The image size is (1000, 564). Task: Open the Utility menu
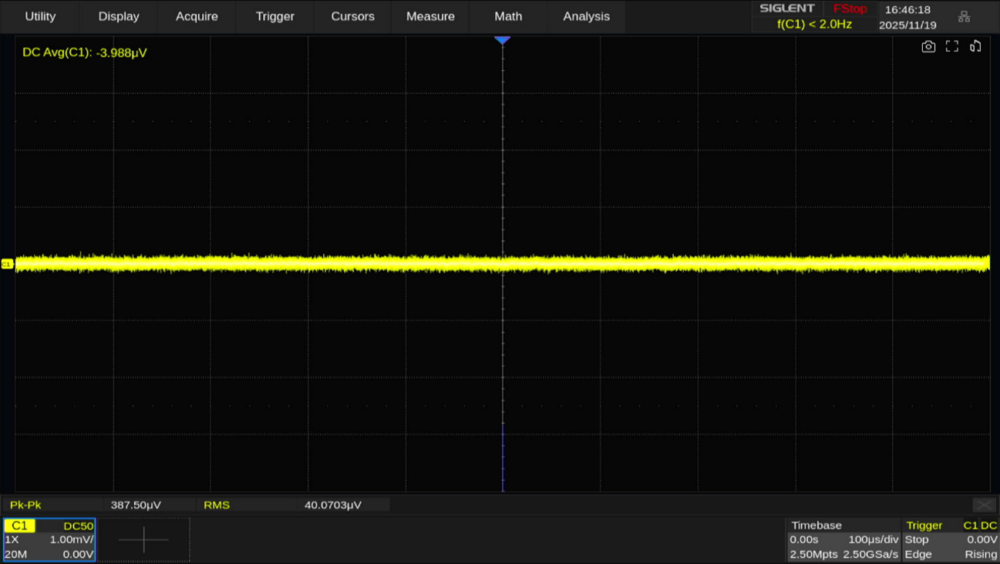click(40, 16)
